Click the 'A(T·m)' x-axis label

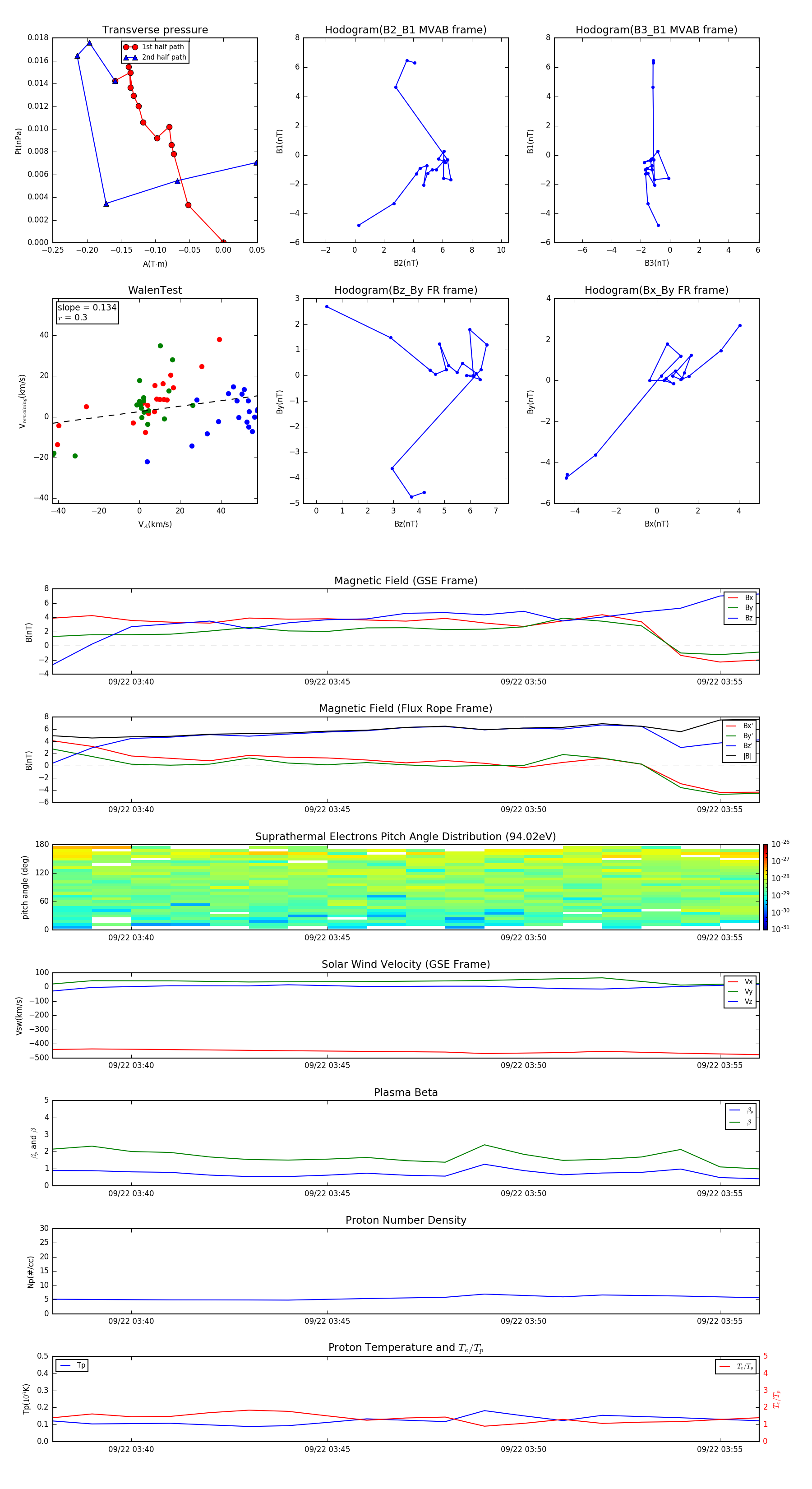click(x=155, y=264)
